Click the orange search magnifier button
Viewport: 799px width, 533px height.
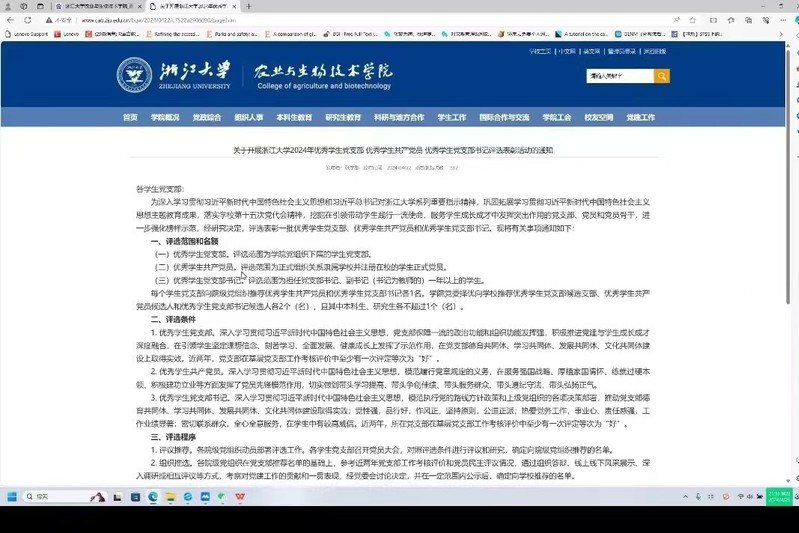(x=661, y=76)
